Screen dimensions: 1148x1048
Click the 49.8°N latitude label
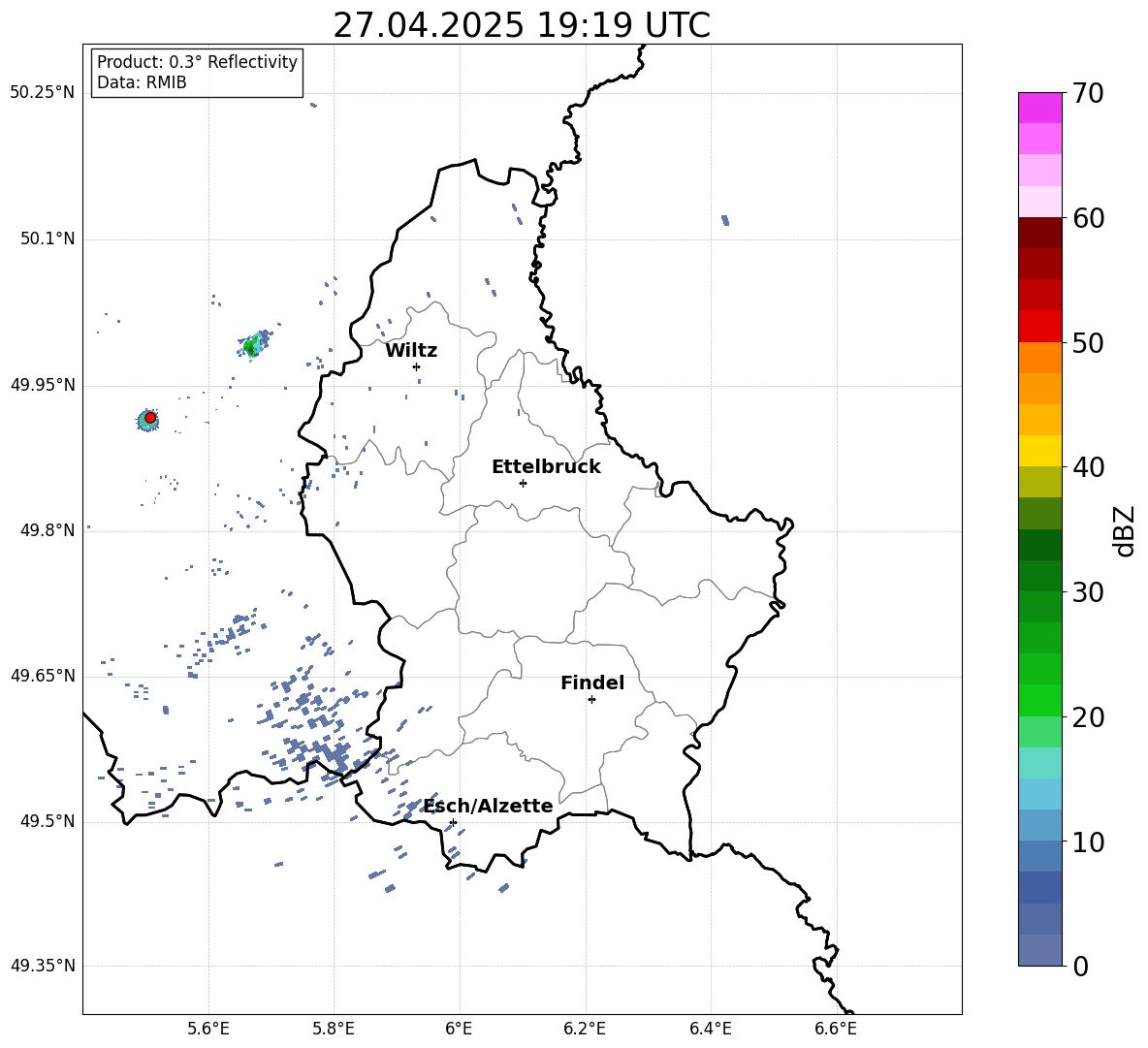point(47,530)
